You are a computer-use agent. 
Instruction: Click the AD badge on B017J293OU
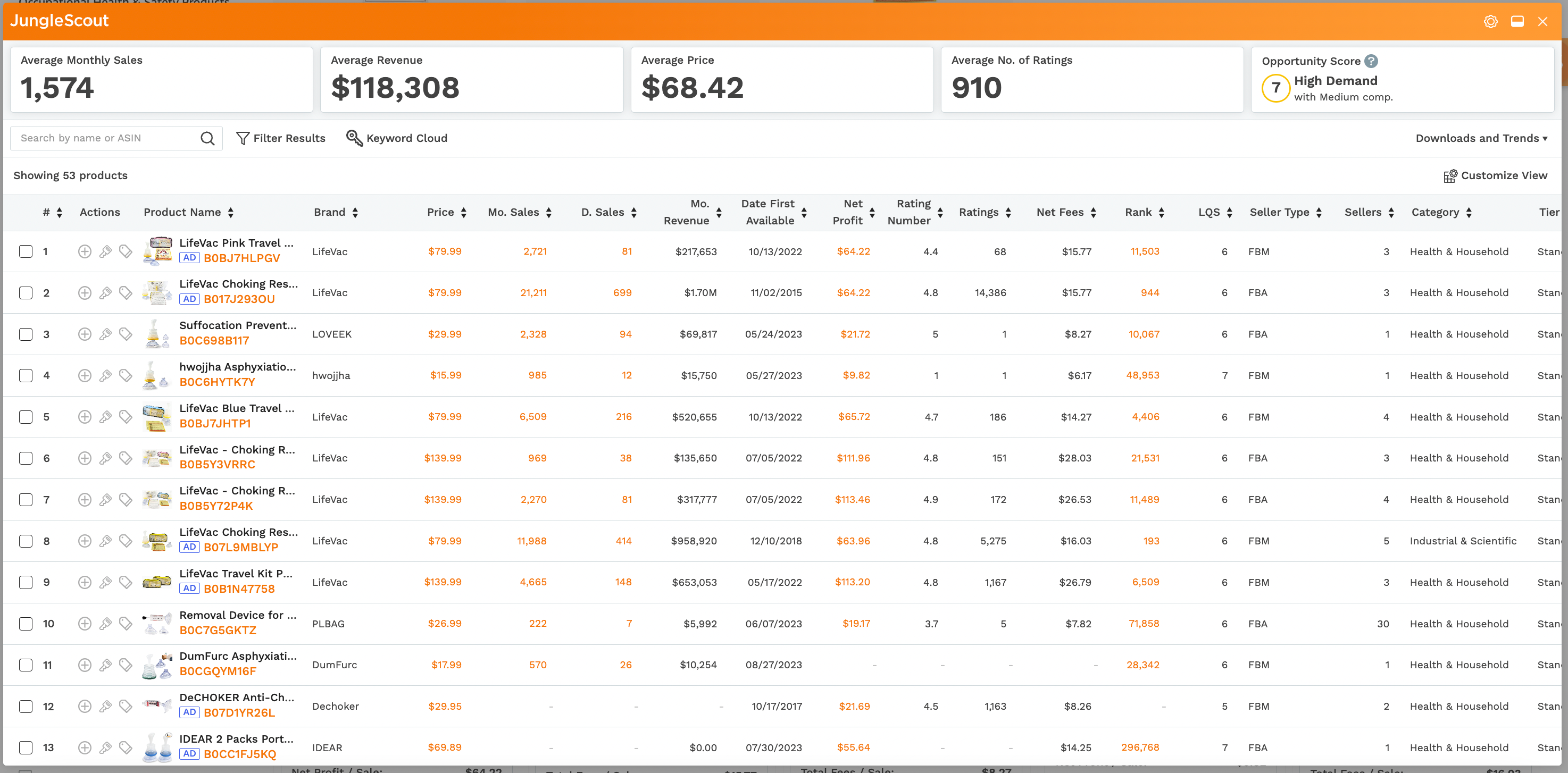click(x=189, y=299)
